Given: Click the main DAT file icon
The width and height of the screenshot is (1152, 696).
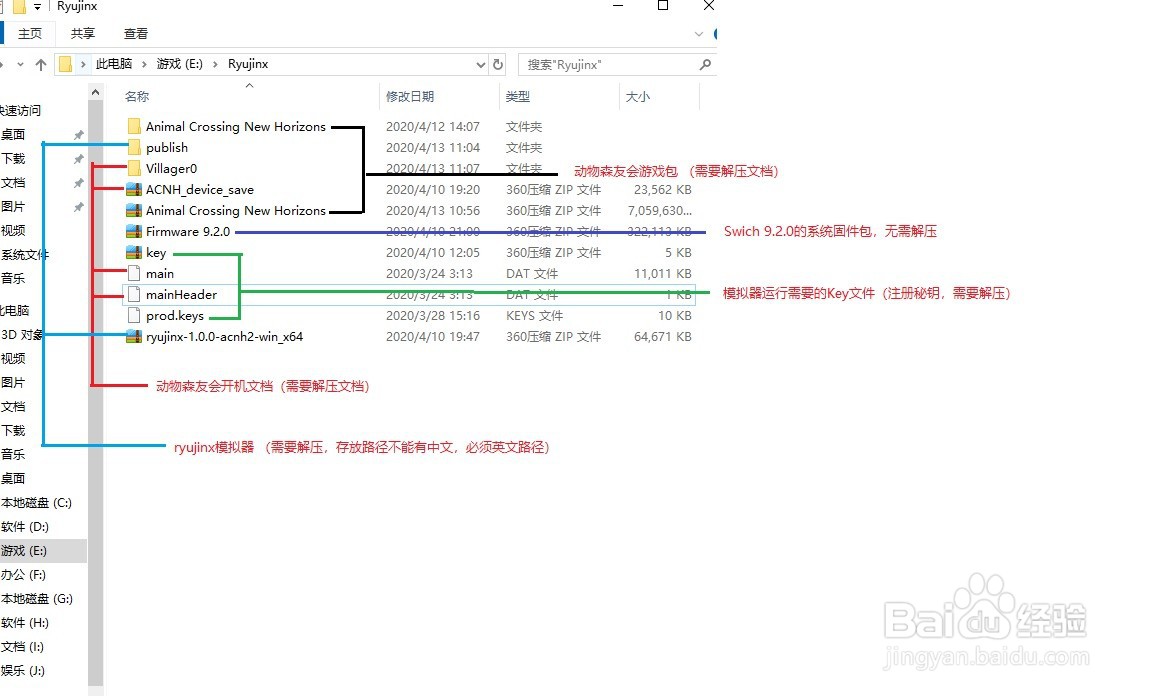Looking at the screenshot, I should (134, 273).
